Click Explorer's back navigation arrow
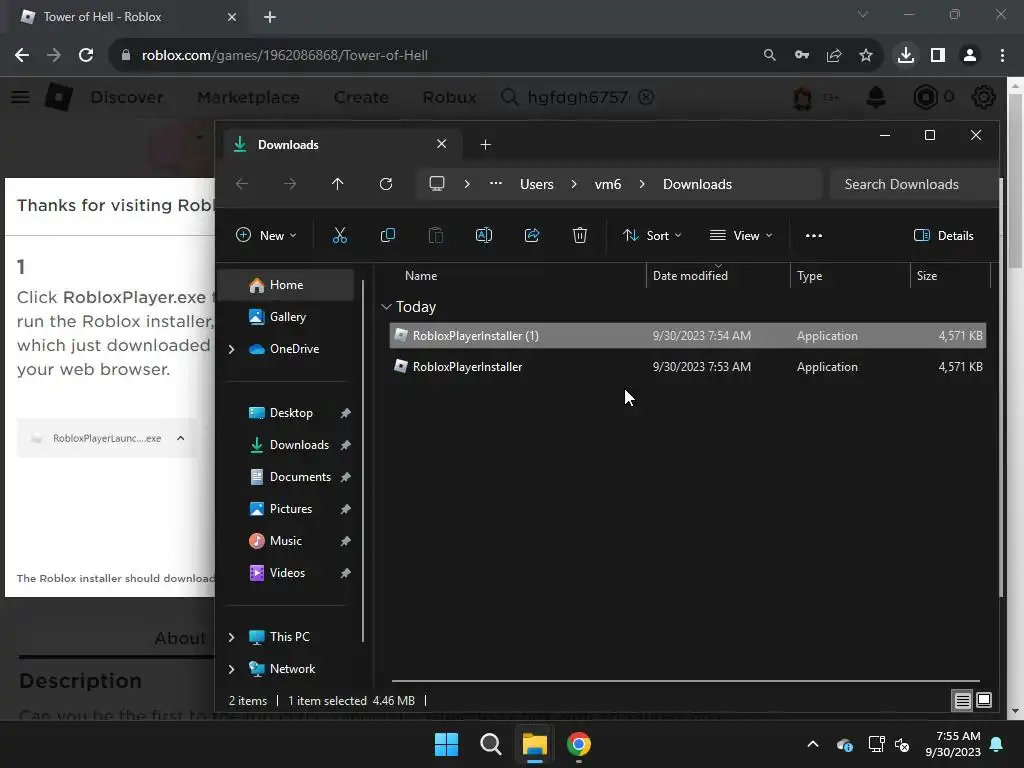This screenshot has width=1024, height=768. coord(242,184)
